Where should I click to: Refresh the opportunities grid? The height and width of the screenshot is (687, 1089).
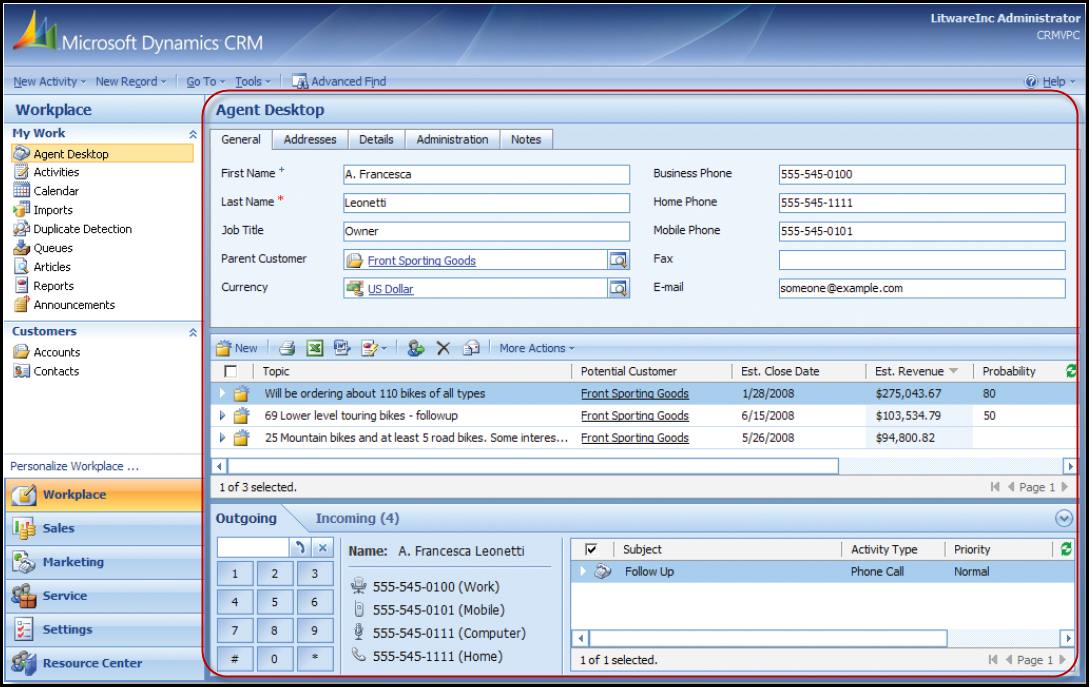click(1070, 372)
